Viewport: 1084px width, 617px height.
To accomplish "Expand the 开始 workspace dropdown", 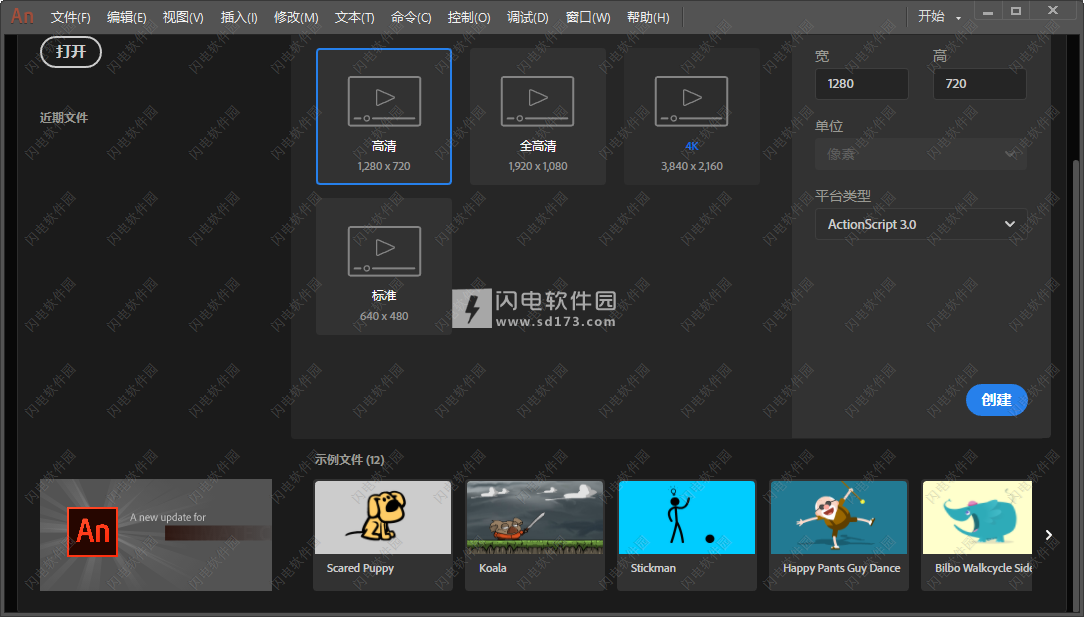I will 939,17.
